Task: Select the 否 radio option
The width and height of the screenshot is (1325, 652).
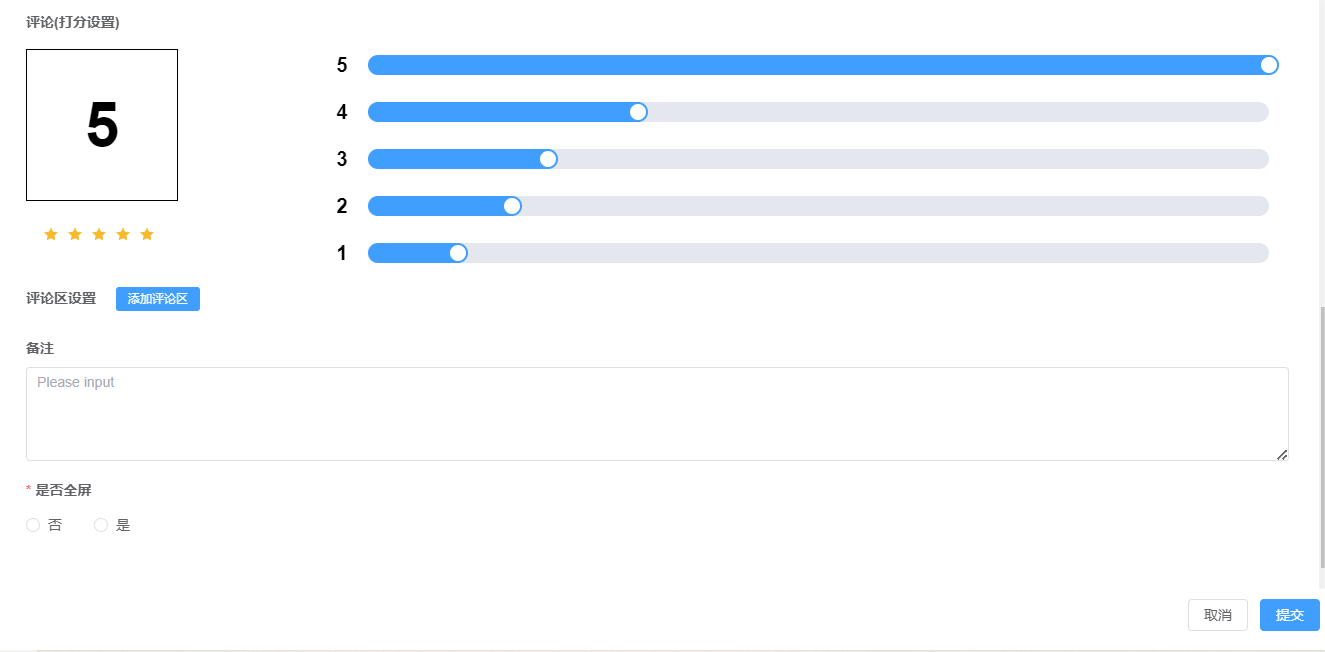Action: click(x=33, y=525)
